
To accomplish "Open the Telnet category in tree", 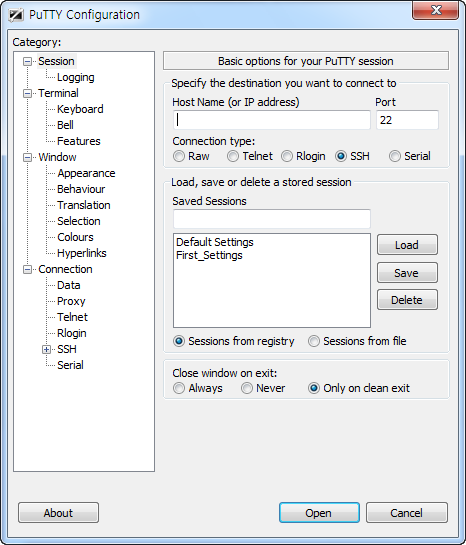I will coord(73,317).
